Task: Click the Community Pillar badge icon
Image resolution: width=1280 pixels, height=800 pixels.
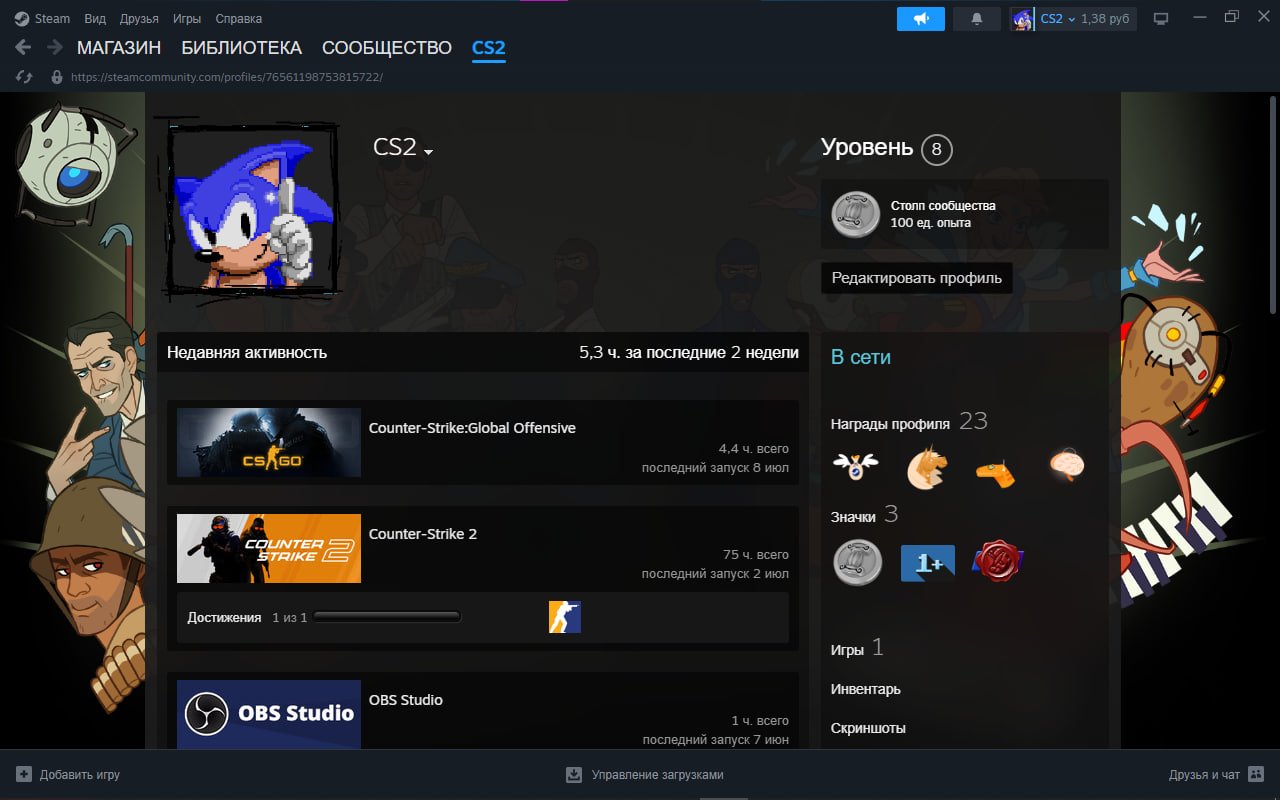Action: coord(856,214)
